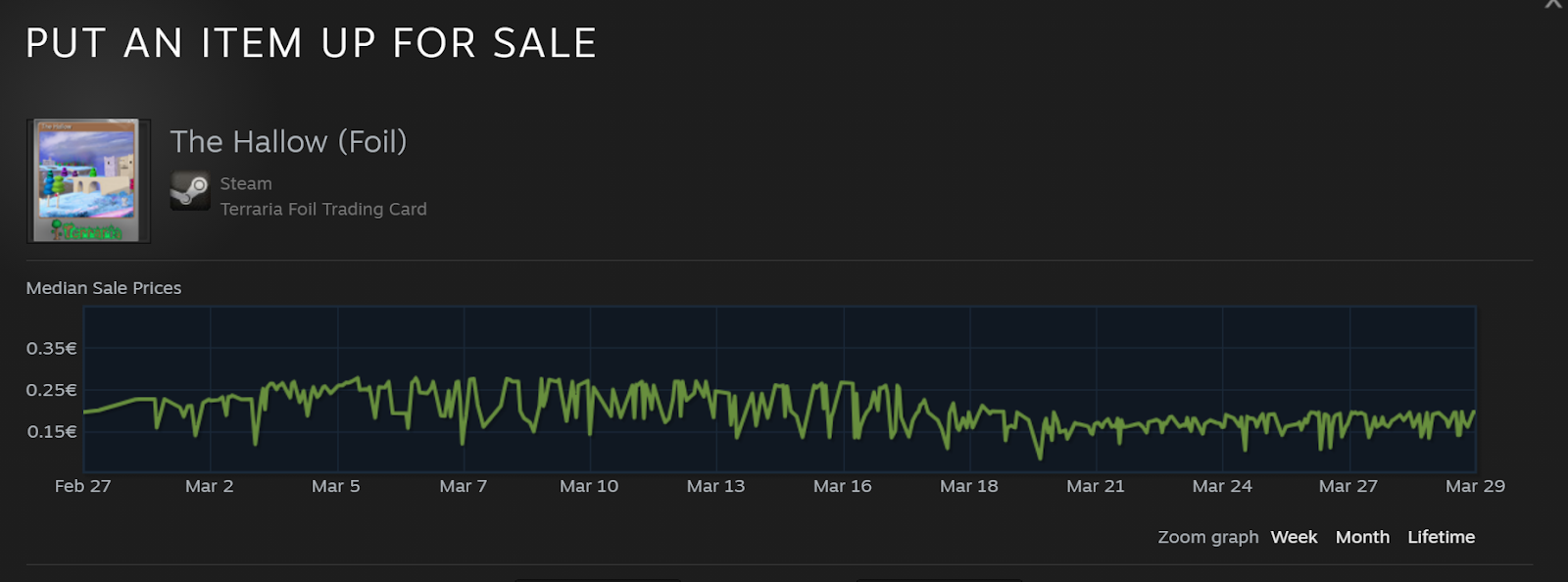The image size is (1568, 582).
Task: Click the Mar 29 date label
Action: click(x=1476, y=486)
